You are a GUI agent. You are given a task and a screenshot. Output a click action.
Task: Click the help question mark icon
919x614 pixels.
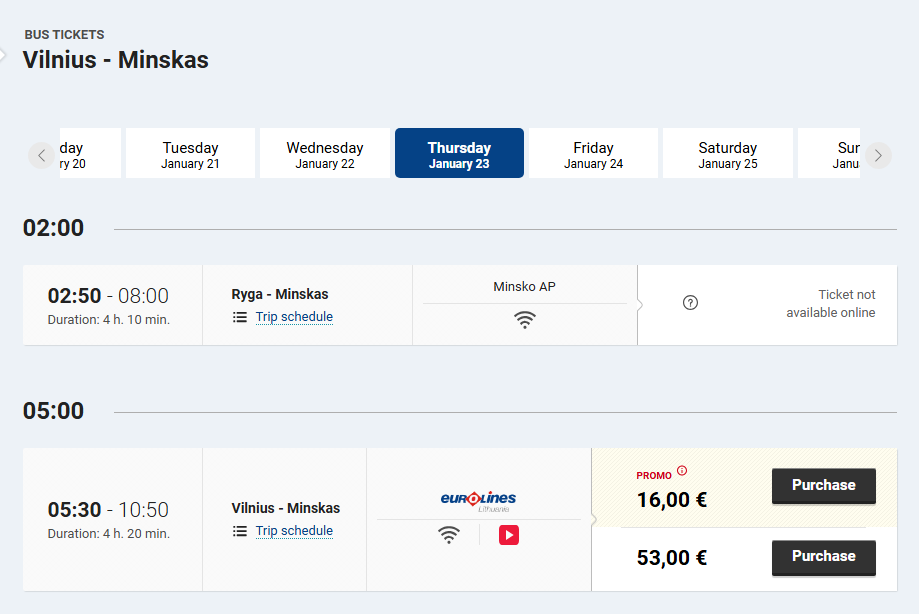point(690,303)
